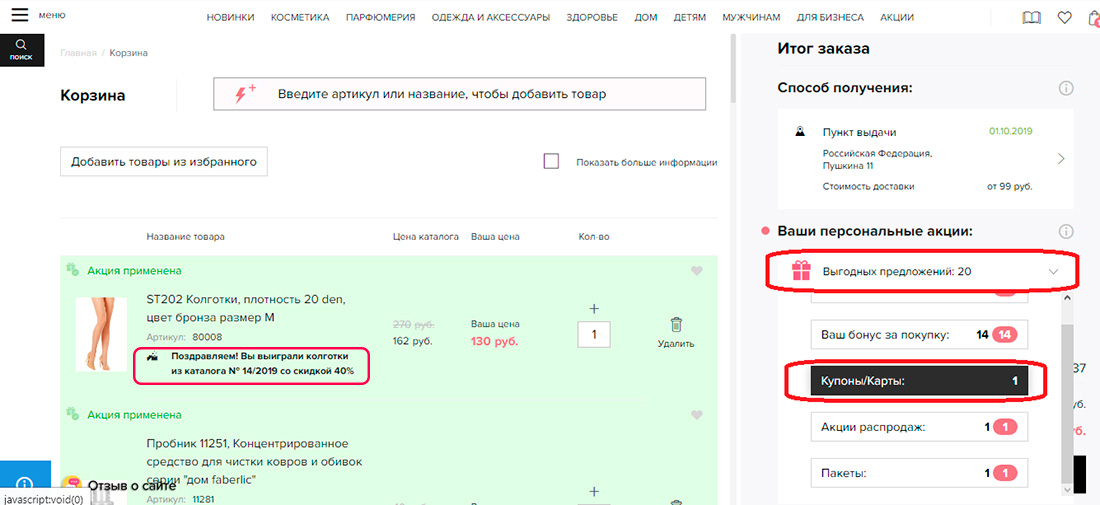The width and height of the screenshot is (1100, 505).
Task: Open Пробник 11251 product title
Action: pos(253,462)
